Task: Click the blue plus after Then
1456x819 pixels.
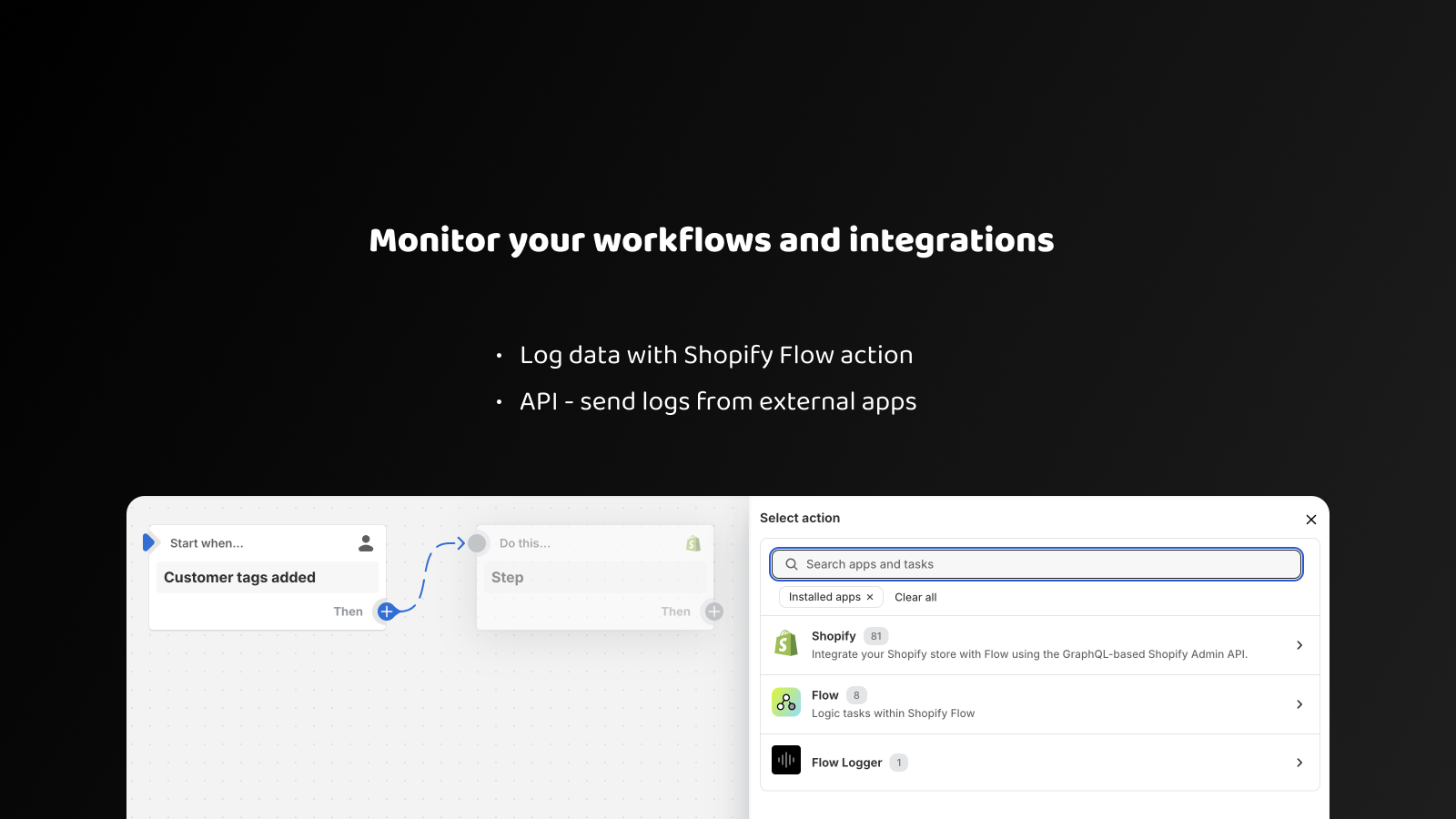Action: 387,612
